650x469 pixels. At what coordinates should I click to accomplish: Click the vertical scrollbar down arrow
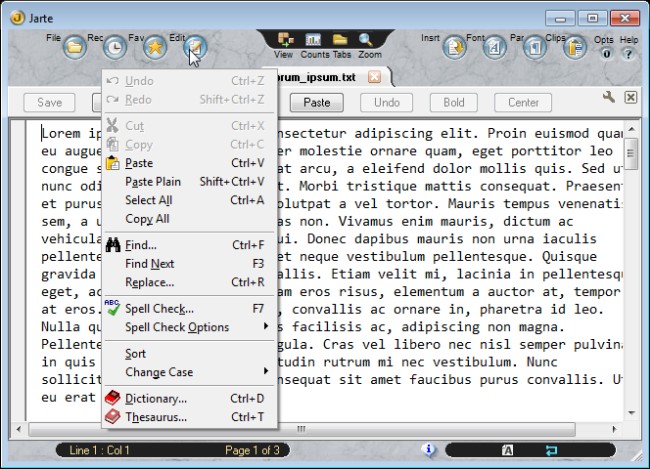click(x=631, y=413)
